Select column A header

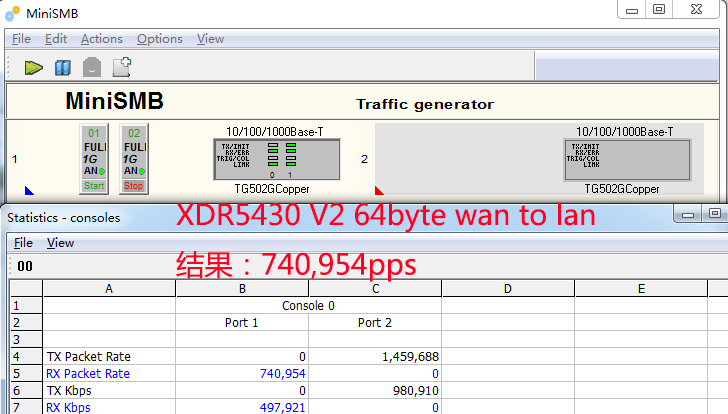[109, 289]
